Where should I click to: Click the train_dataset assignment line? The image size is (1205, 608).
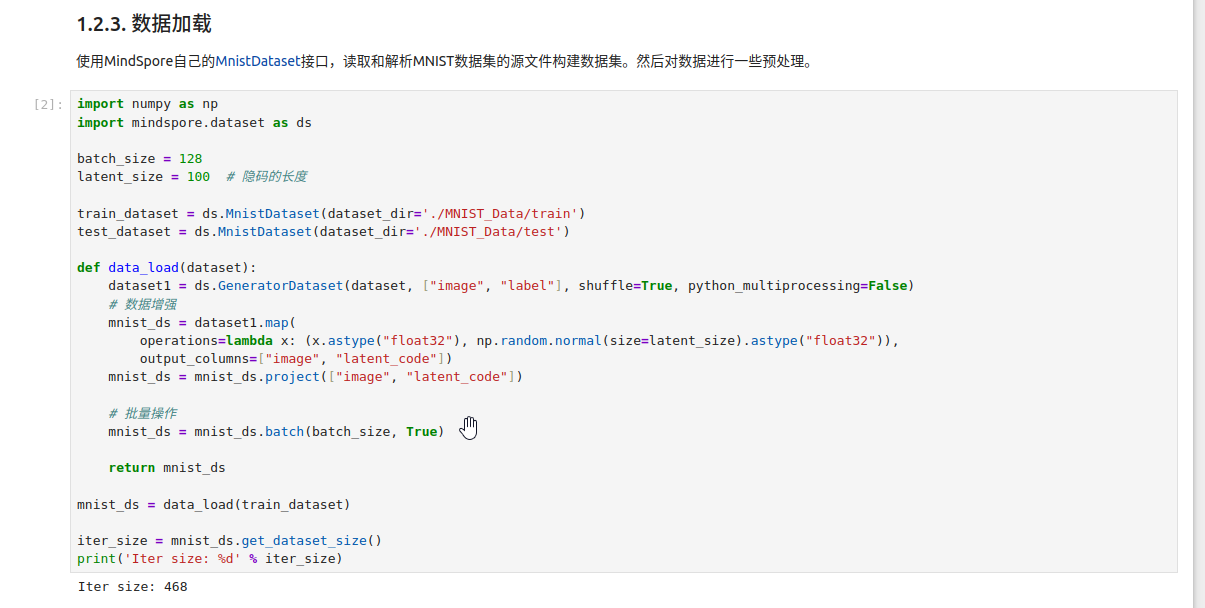pos(330,213)
